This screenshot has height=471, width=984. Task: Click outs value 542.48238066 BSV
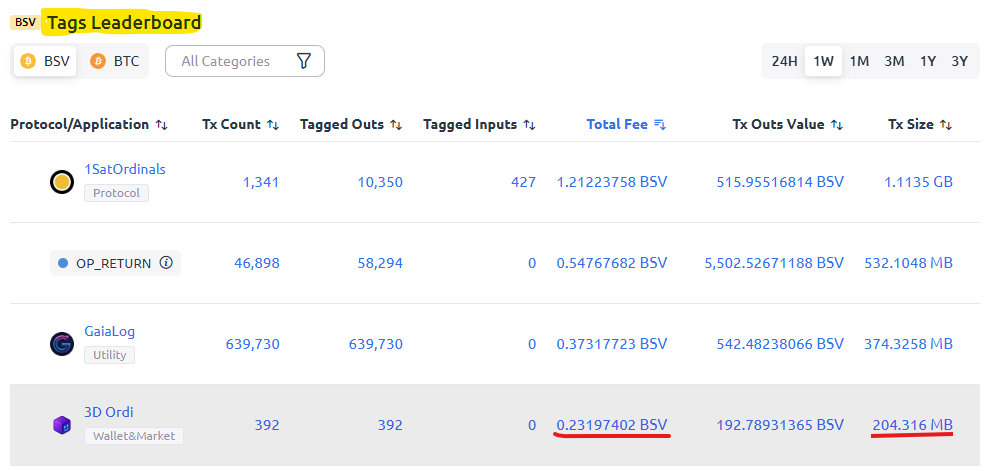[780, 344]
